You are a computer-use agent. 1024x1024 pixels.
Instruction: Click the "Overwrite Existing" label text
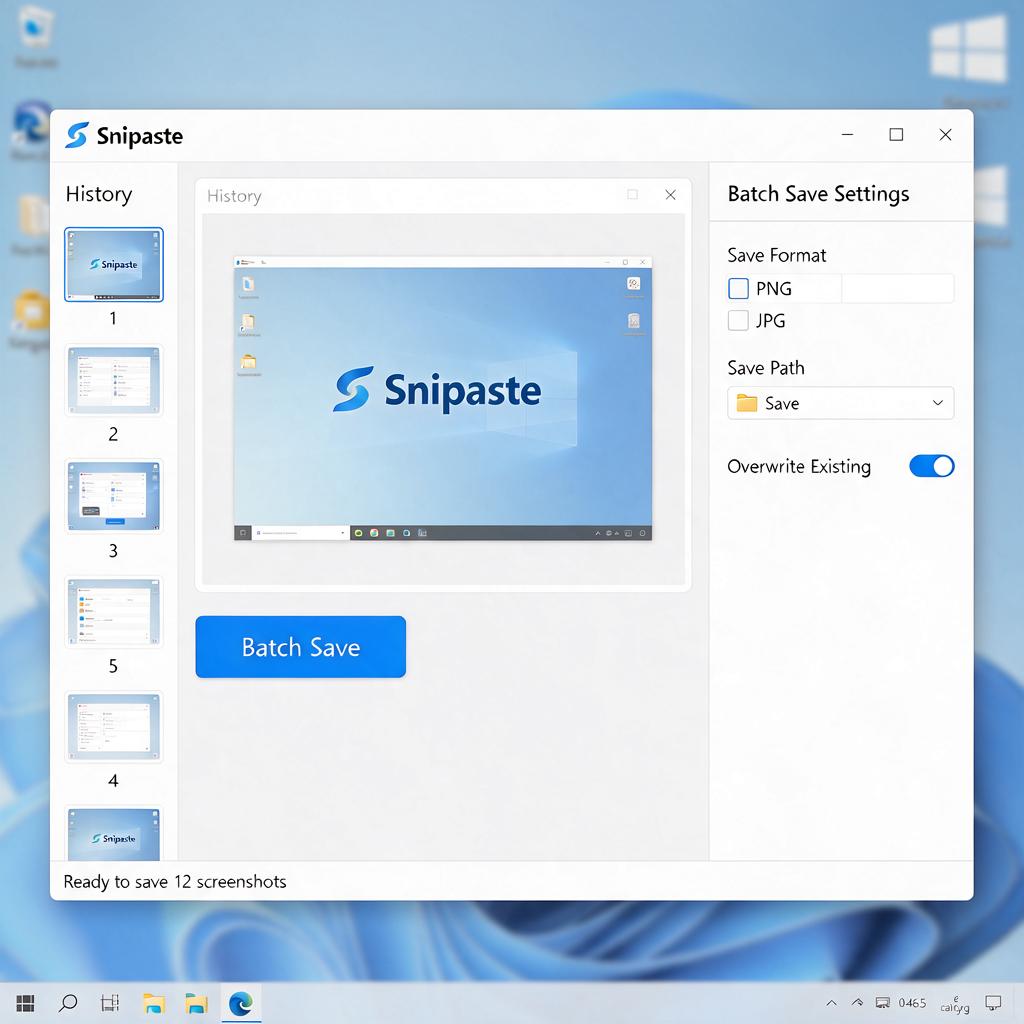799,466
